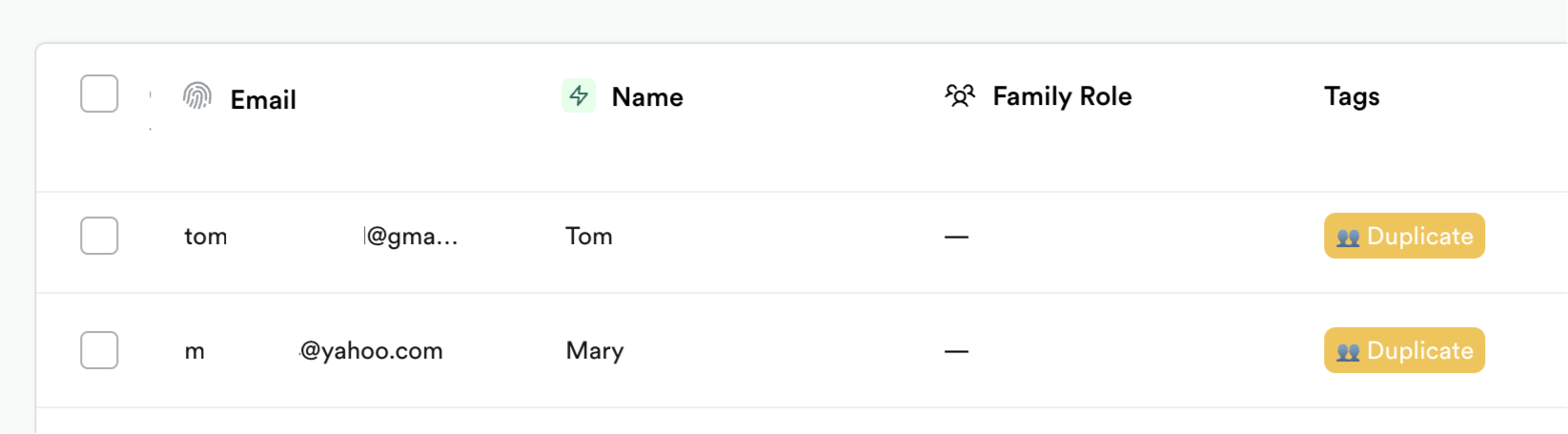Click the empty Family Role cell for Tom
Viewport: 1568px width, 434px height.
point(956,237)
